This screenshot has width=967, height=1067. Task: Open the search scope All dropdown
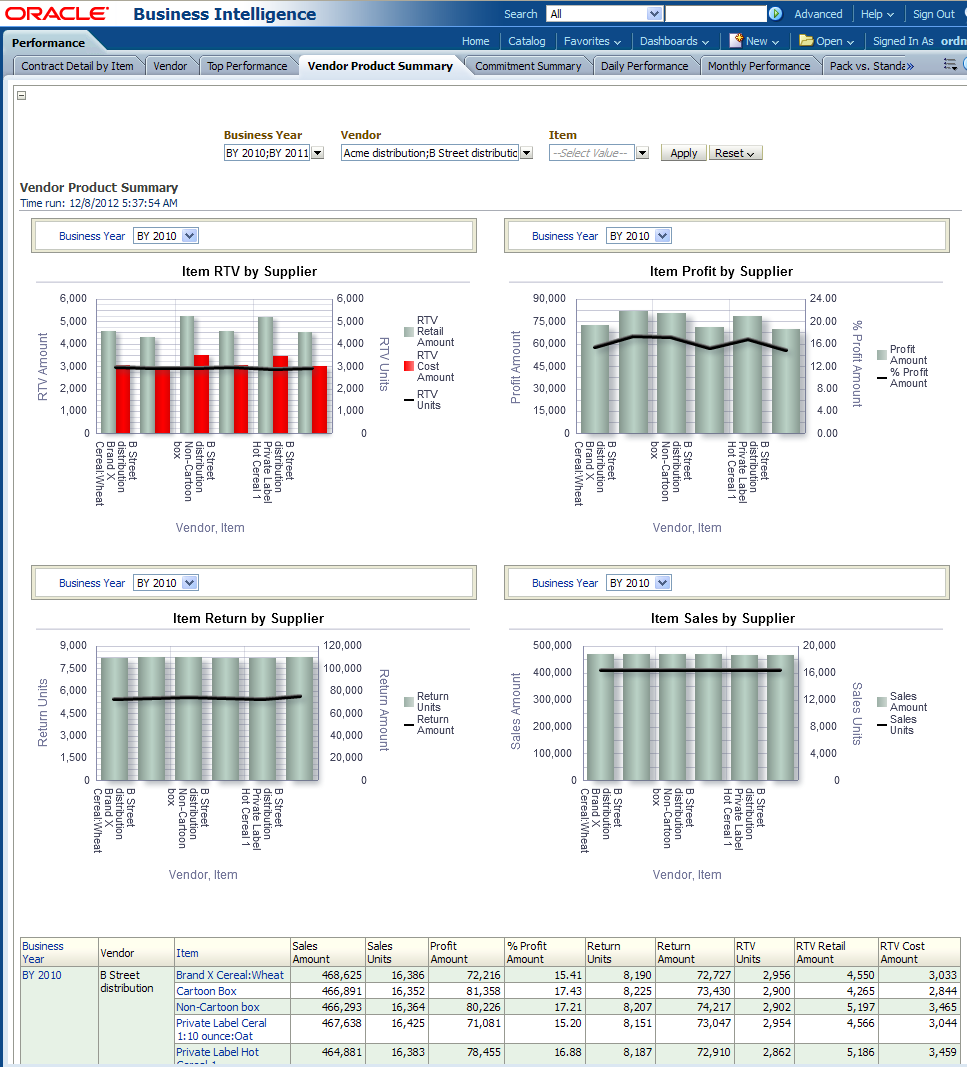654,14
